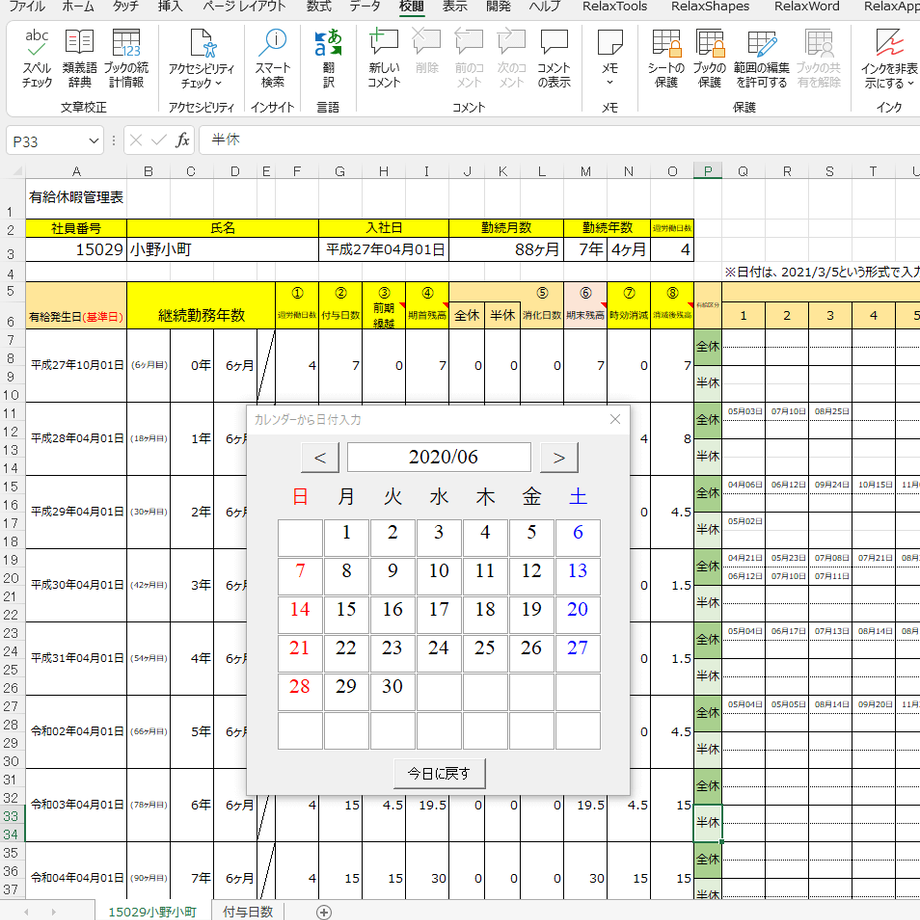Open the RelaxTools ribbon tab
920x920 pixels.
coord(614,6)
